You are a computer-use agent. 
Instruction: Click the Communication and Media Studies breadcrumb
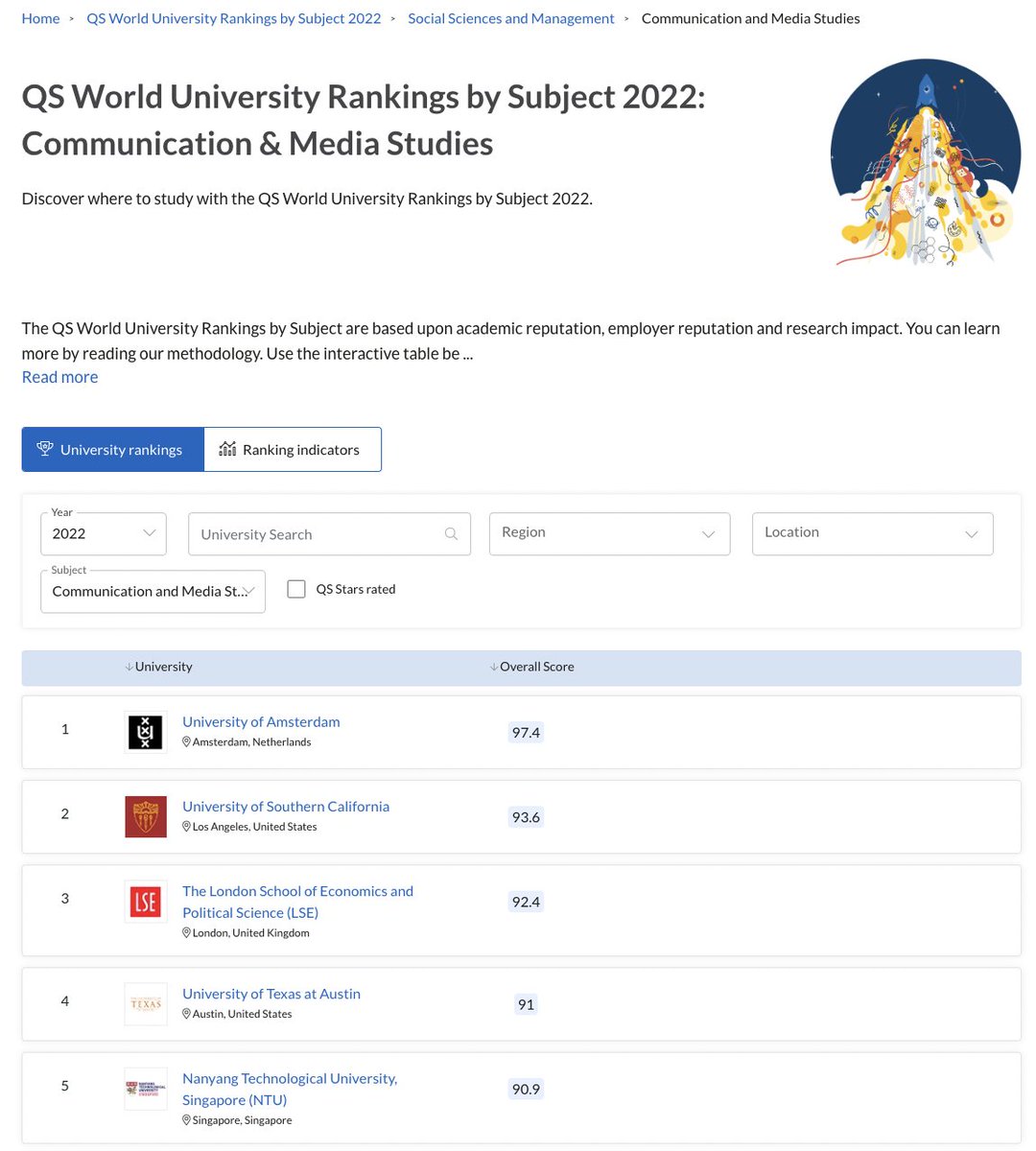[751, 18]
